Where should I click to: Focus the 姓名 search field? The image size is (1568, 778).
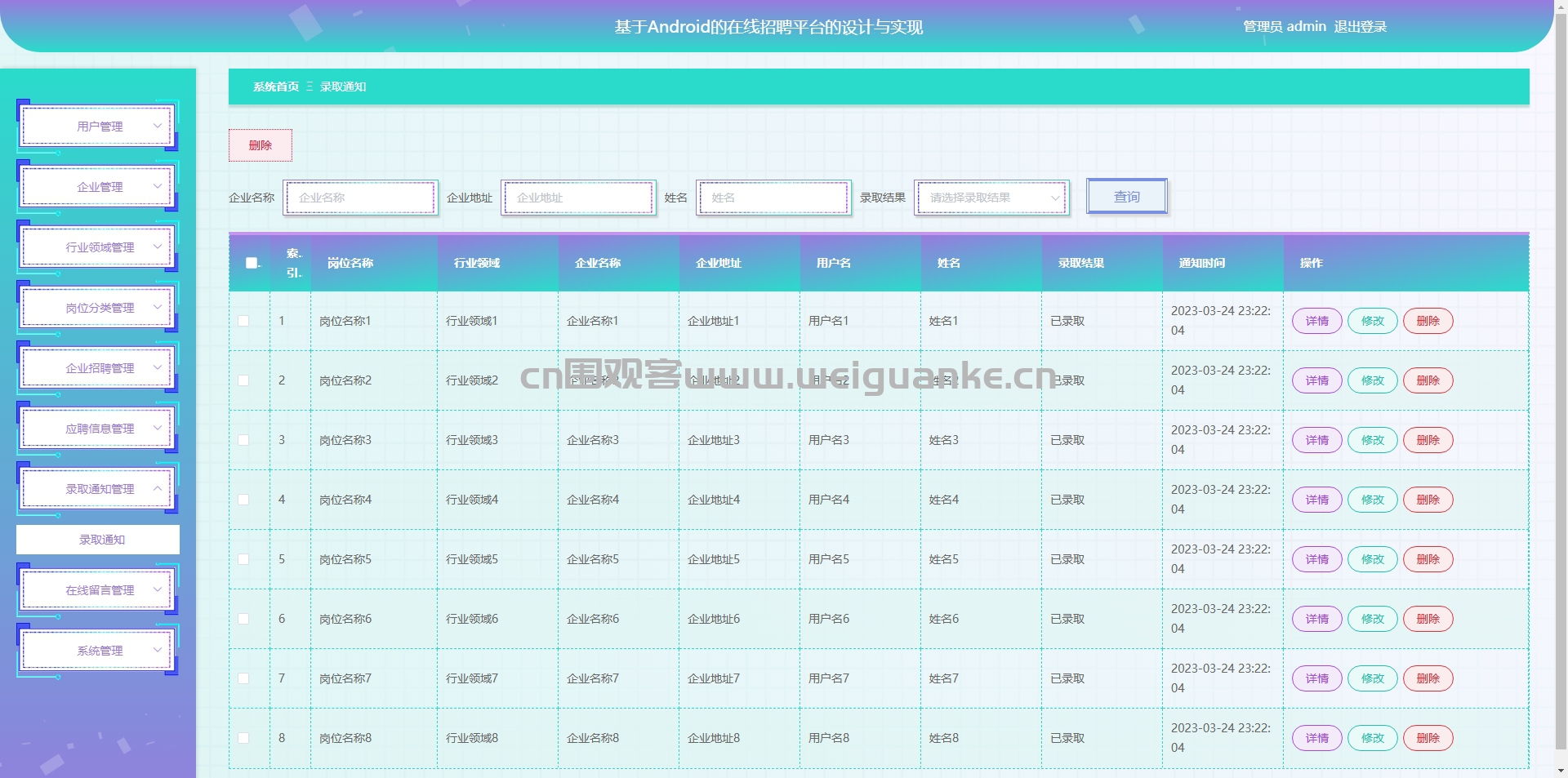tap(773, 198)
